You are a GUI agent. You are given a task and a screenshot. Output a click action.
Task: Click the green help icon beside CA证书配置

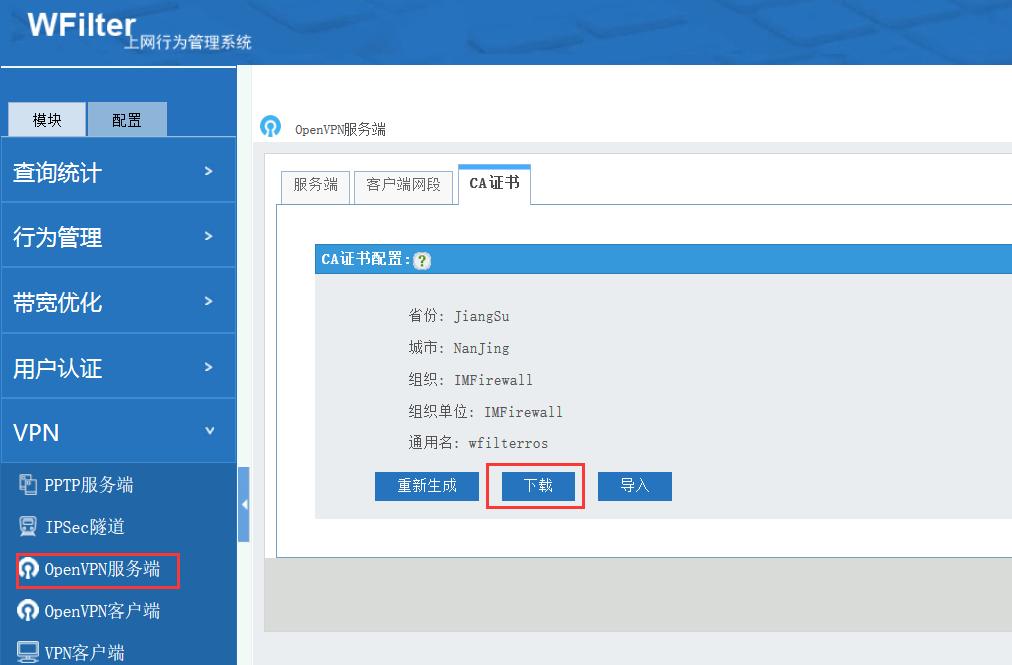point(422,260)
